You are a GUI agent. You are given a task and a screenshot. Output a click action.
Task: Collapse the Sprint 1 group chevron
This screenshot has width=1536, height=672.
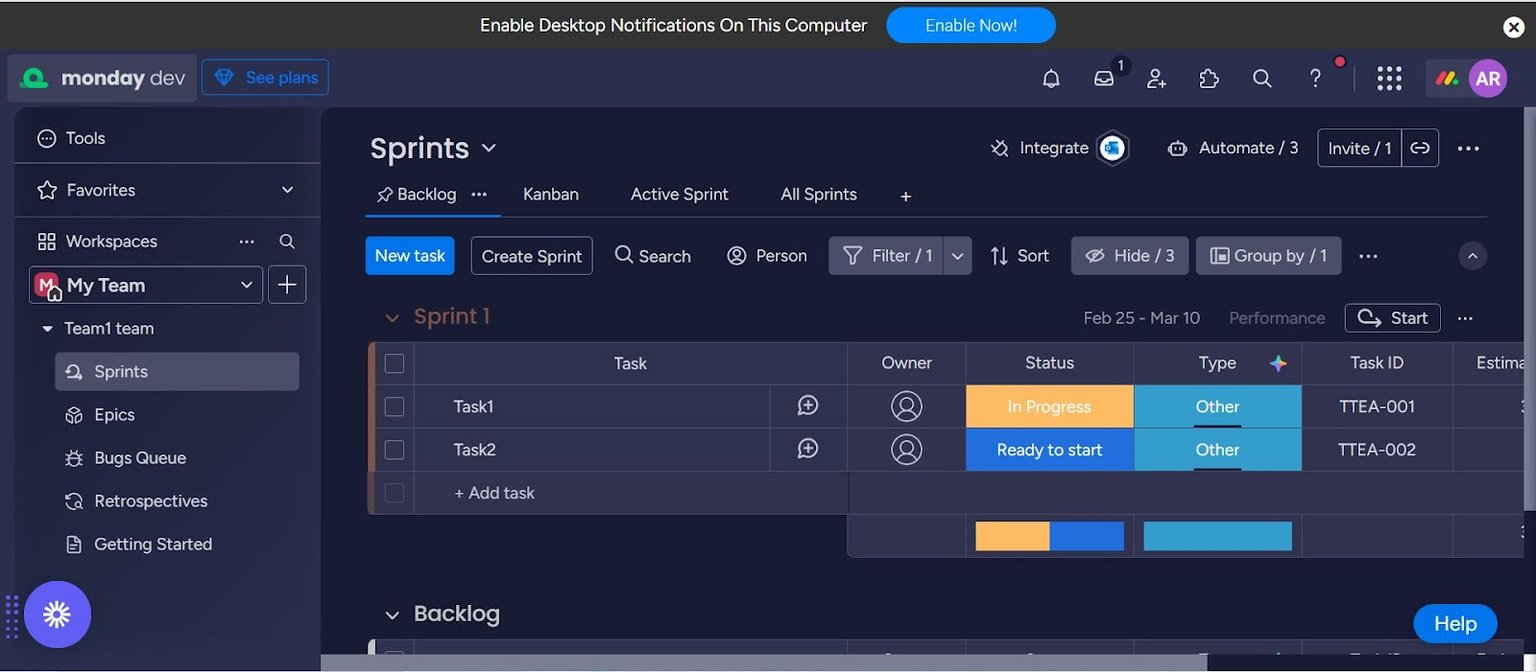pyautogui.click(x=392, y=318)
